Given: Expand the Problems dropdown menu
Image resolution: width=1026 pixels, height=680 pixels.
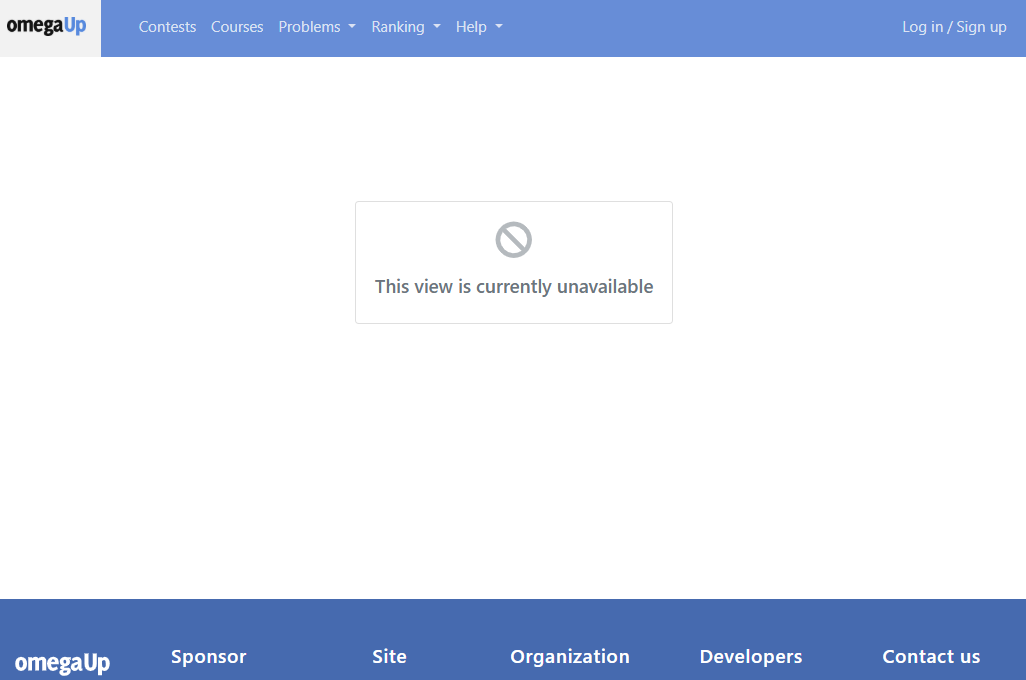Looking at the screenshot, I should coord(317,27).
